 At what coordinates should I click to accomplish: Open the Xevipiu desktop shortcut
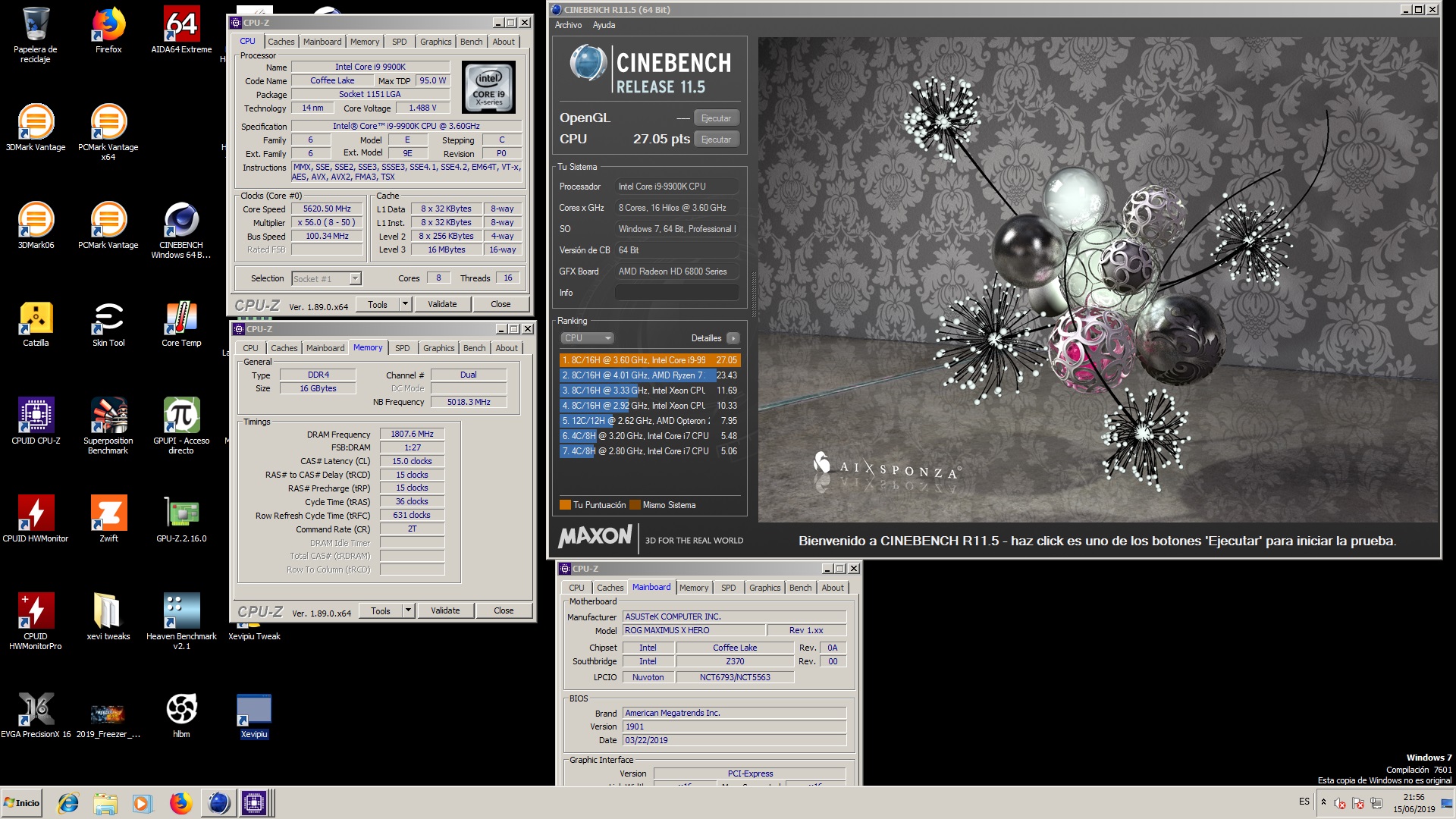[x=254, y=714]
